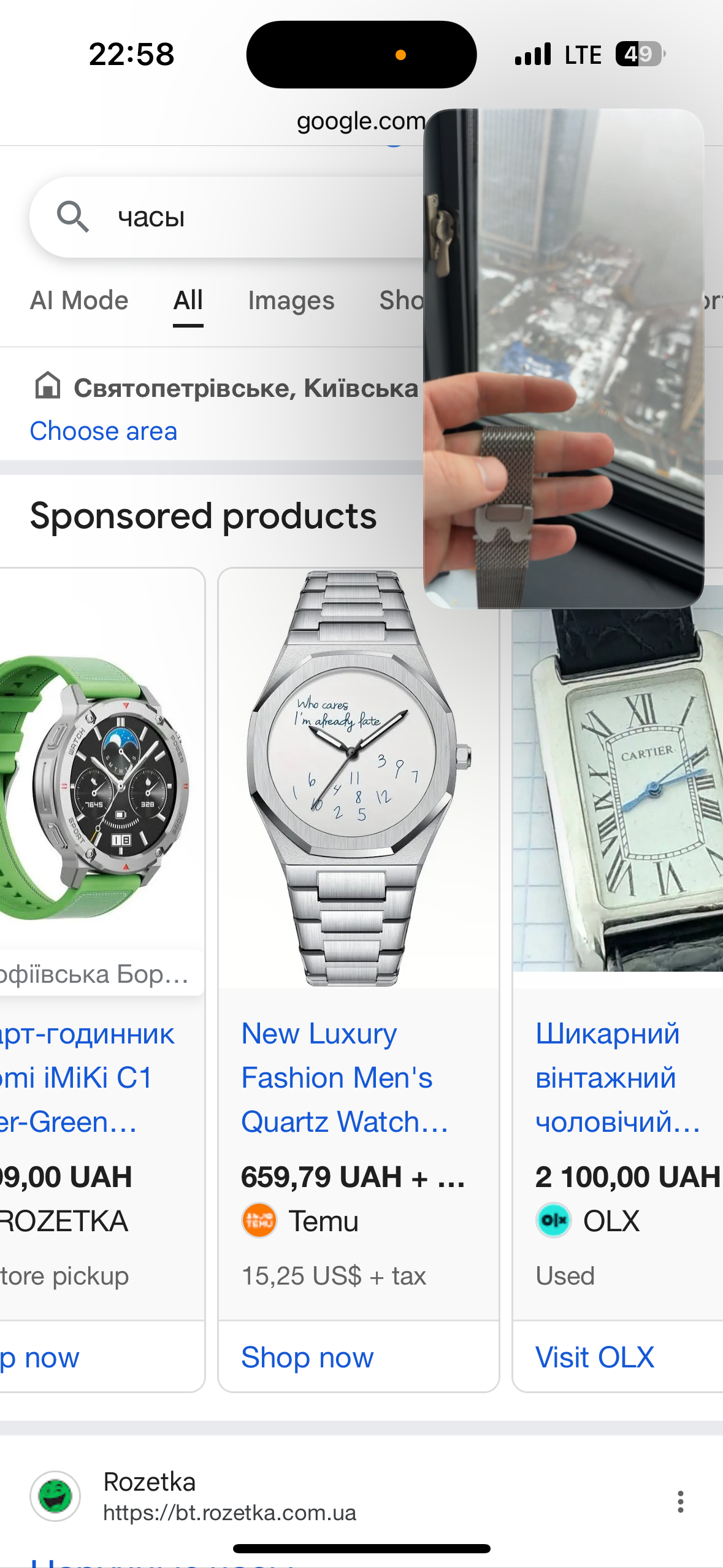
Task: Tap the OLX seller logo
Action: (553, 1220)
